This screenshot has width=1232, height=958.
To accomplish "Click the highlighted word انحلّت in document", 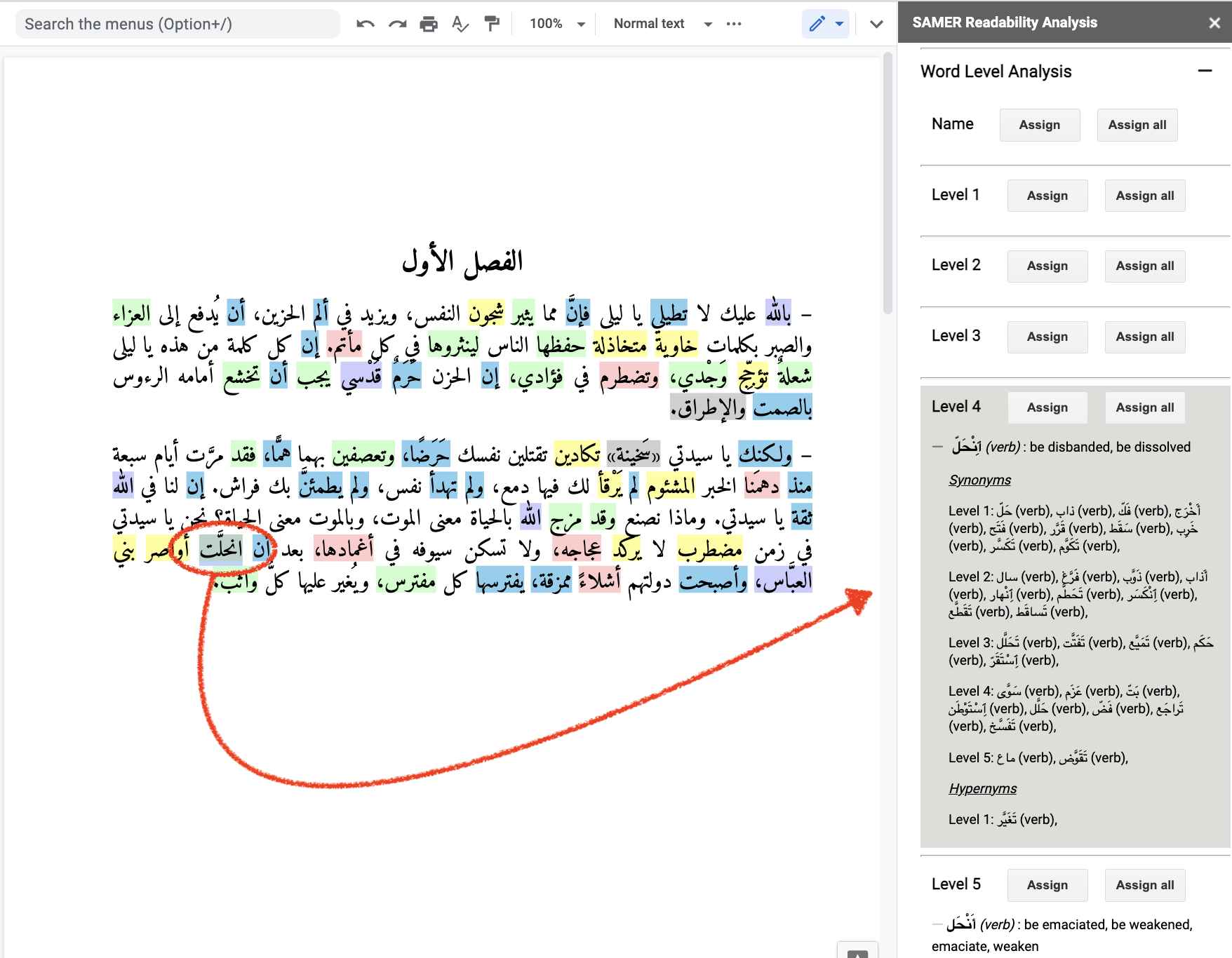I will pyautogui.click(x=221, y=548).
